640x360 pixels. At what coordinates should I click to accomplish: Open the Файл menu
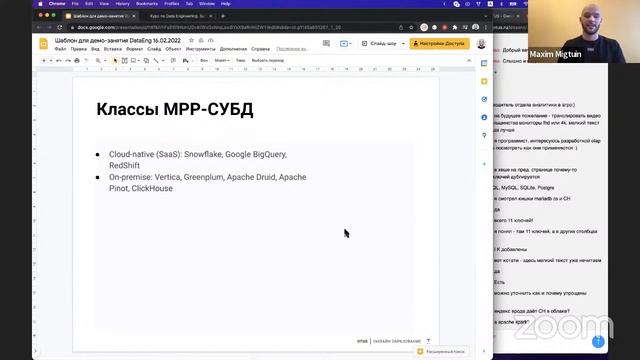(60, 49)
